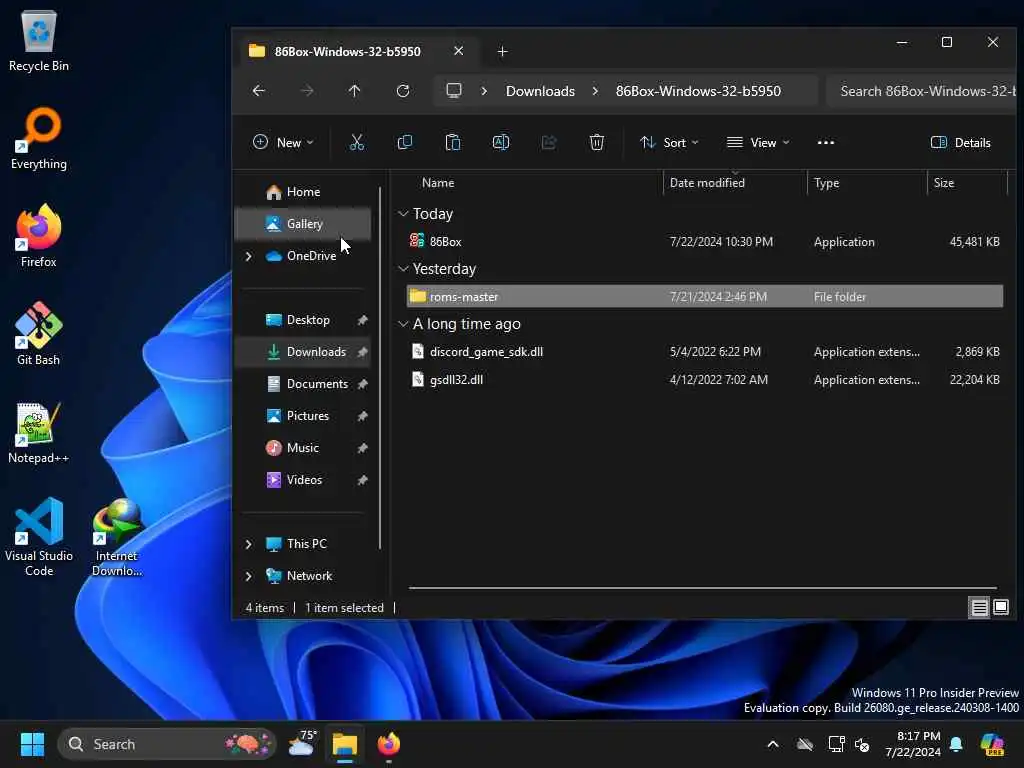Open Firefox desktop shortcut
Viewport: 1024px width, 768px height.
(39, 236)
